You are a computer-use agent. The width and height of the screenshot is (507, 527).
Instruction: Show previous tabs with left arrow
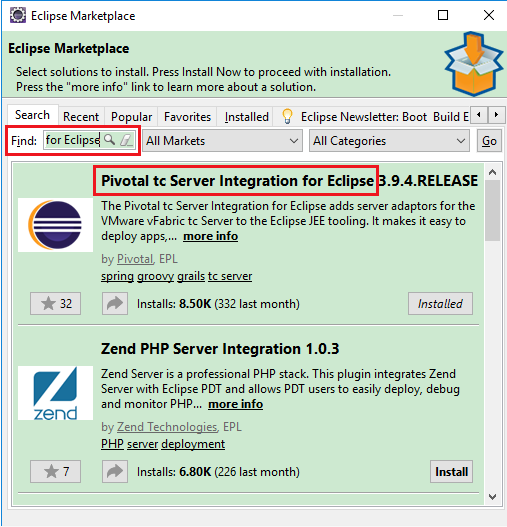click(479, 115)
